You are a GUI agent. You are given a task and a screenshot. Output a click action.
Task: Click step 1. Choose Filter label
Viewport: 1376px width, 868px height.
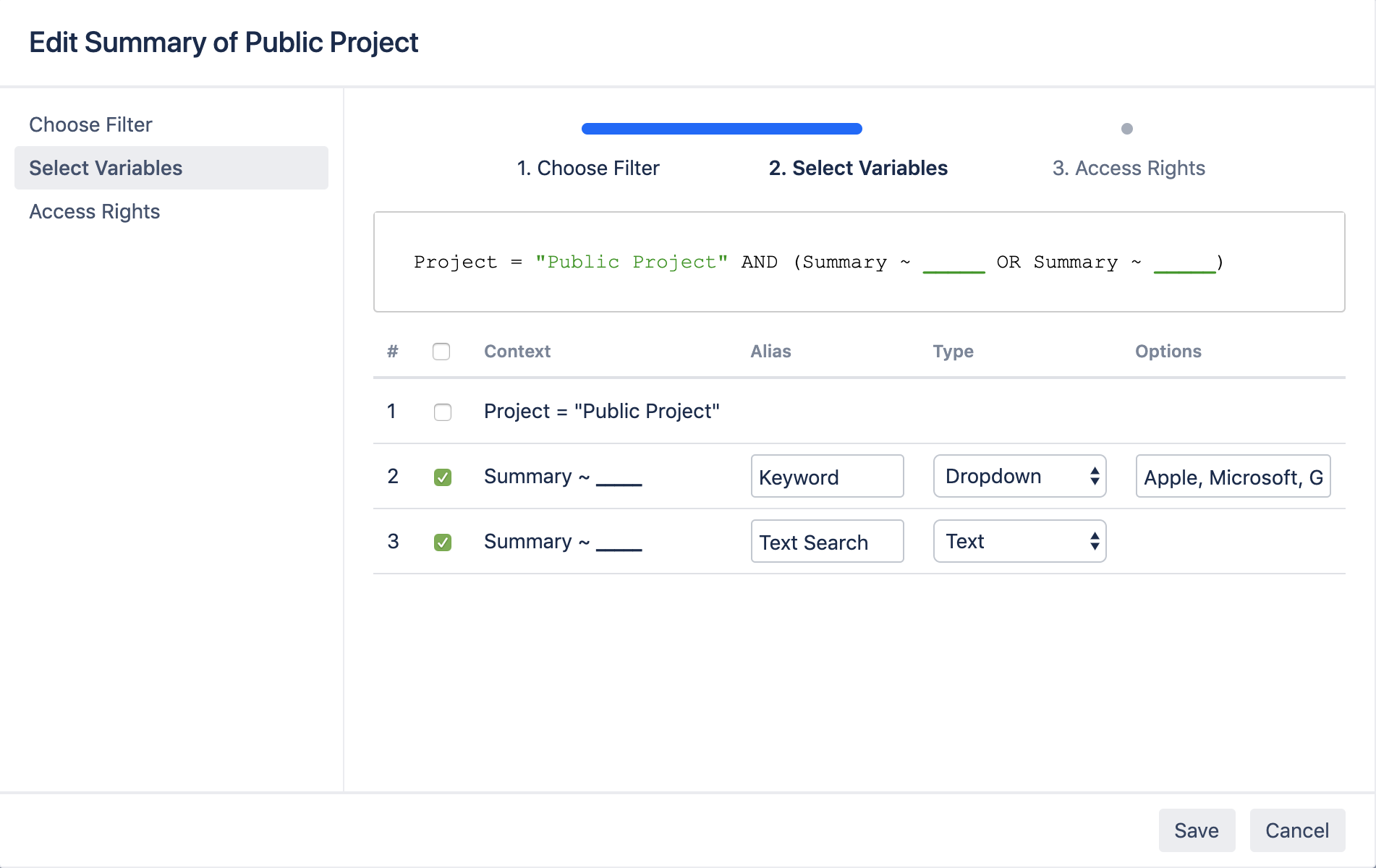[587, 168]
